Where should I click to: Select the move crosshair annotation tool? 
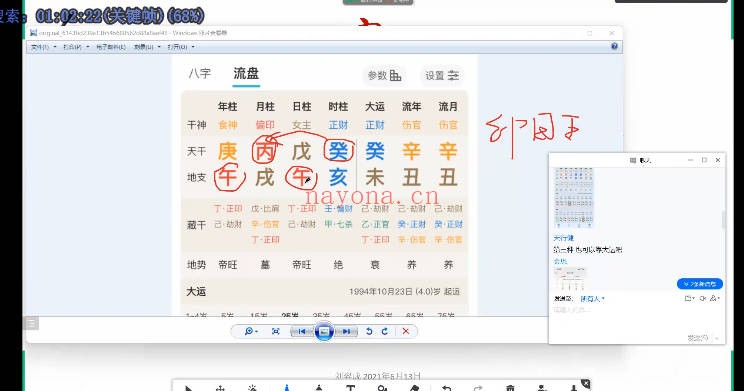(220, 388)
